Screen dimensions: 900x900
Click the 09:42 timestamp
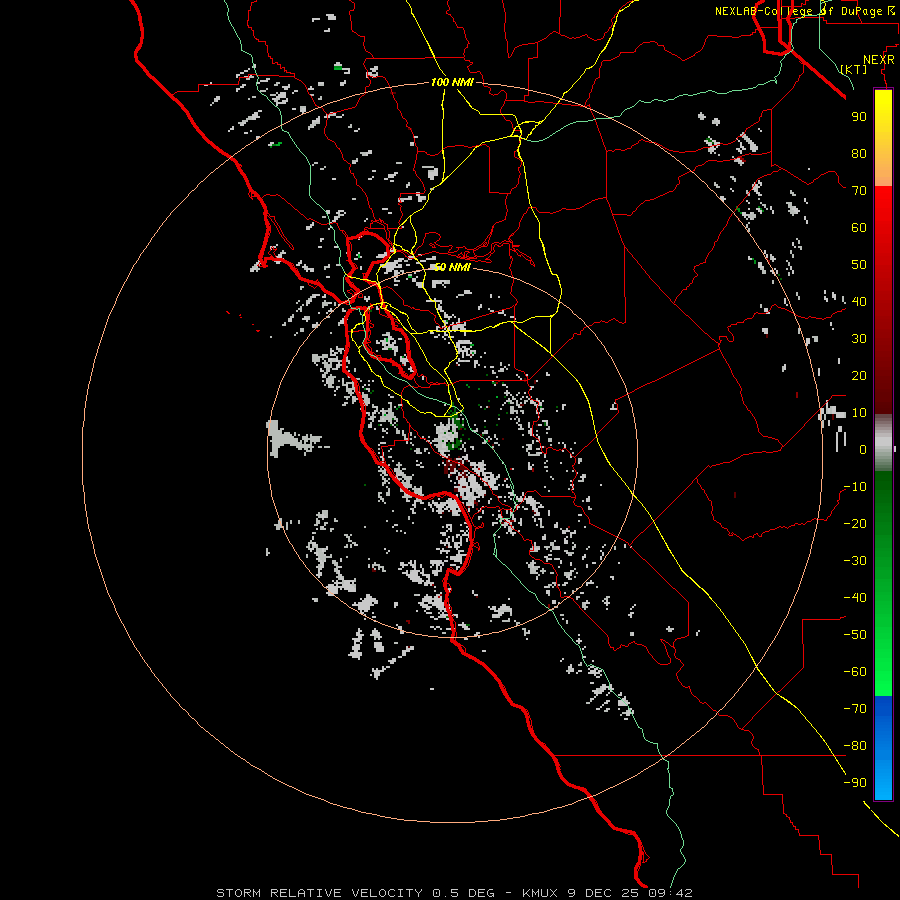(669, 893)
